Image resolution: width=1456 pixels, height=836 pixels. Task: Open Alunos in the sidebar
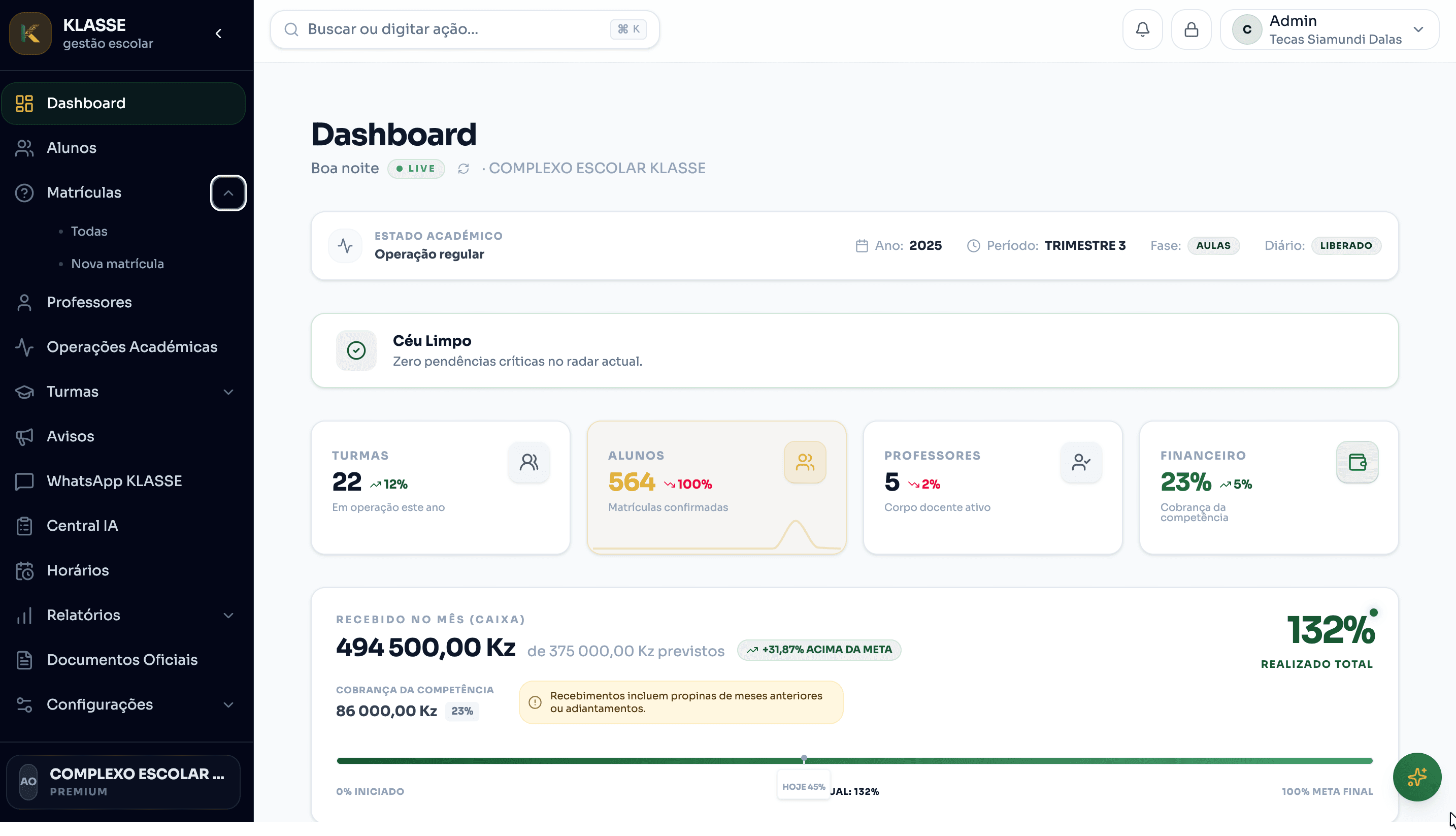click(123, 148)
